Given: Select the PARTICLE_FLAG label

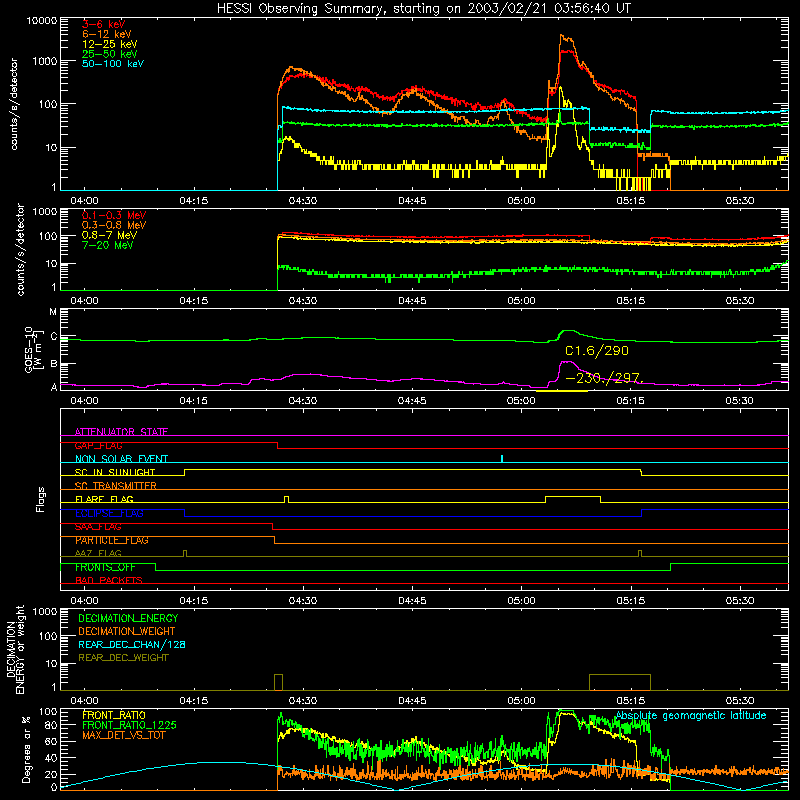Looking at the screenshot, I should [112, 540].
